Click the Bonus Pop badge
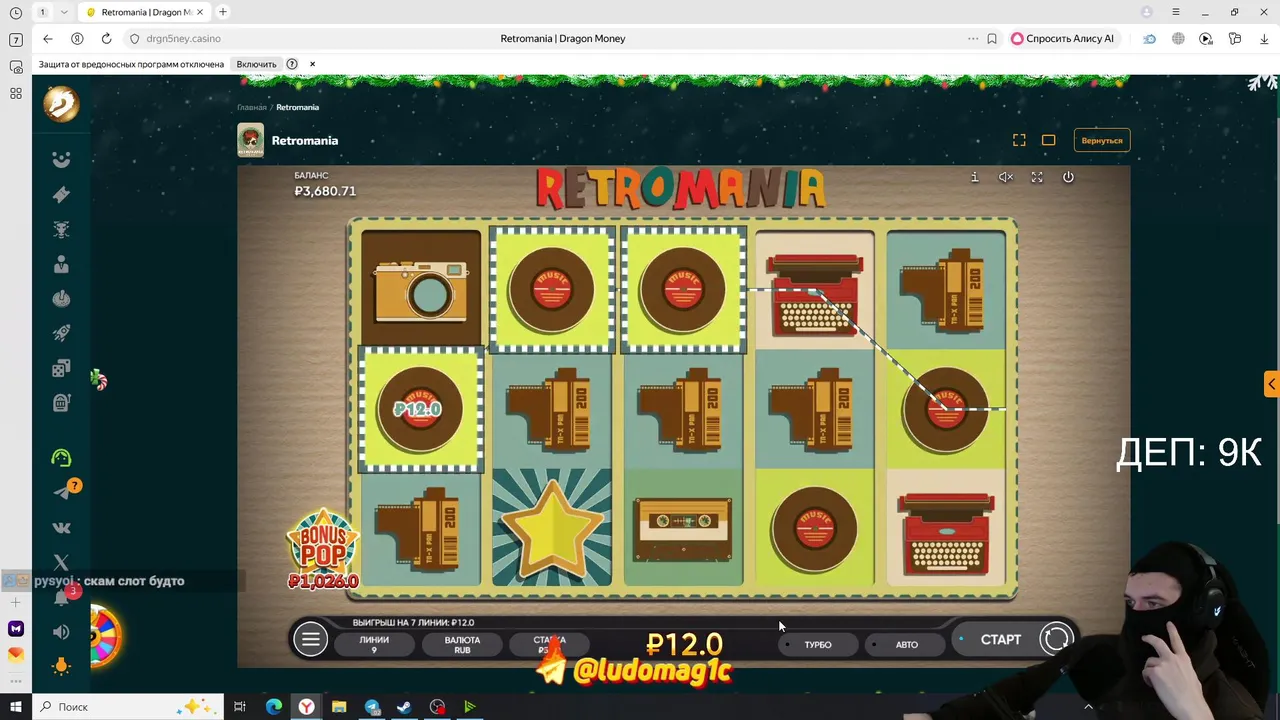Image resolution: width=1280 pixels, height=720 pixels. tap(322, 549)
